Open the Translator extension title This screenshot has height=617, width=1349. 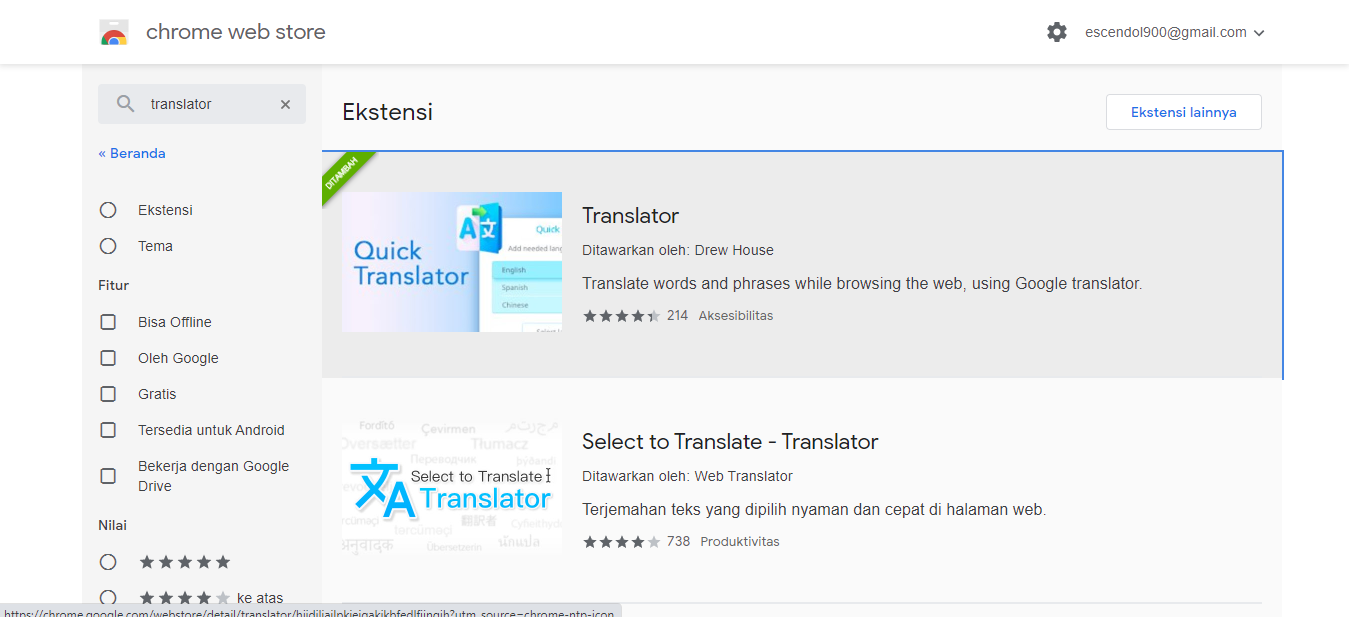coord(630,216)
